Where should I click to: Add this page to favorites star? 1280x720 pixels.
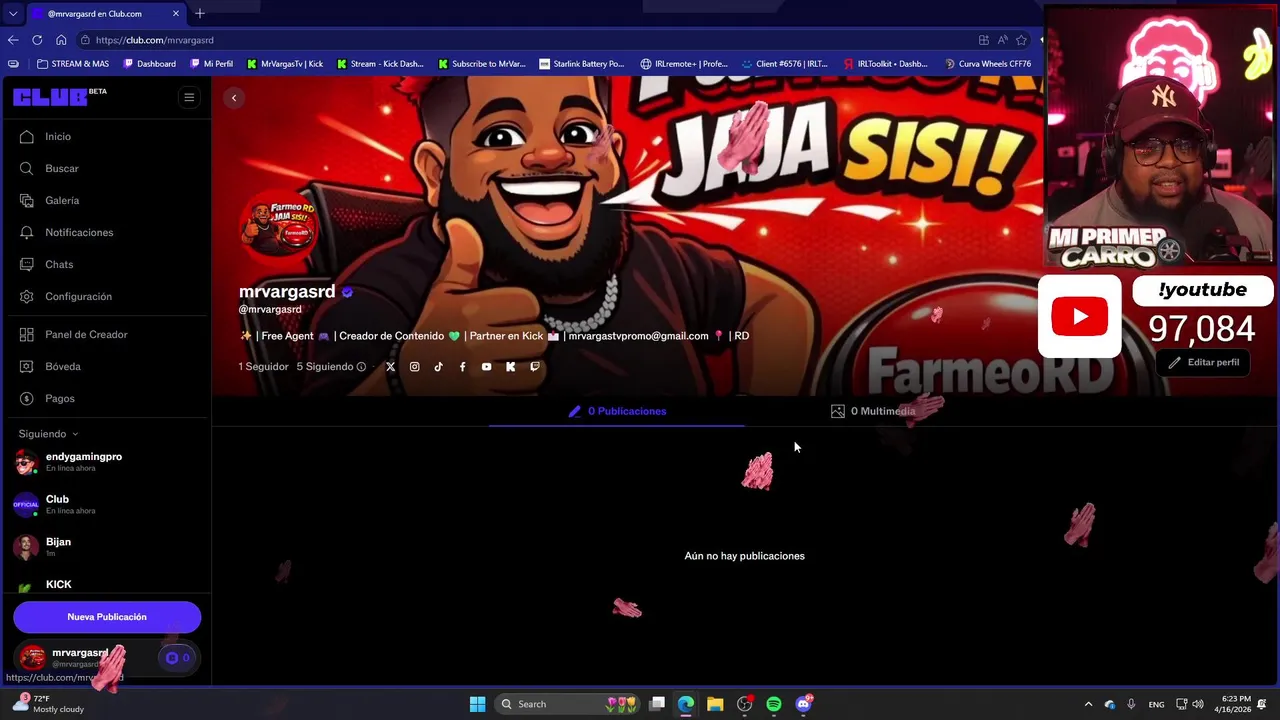click(x=1021, y=40)
